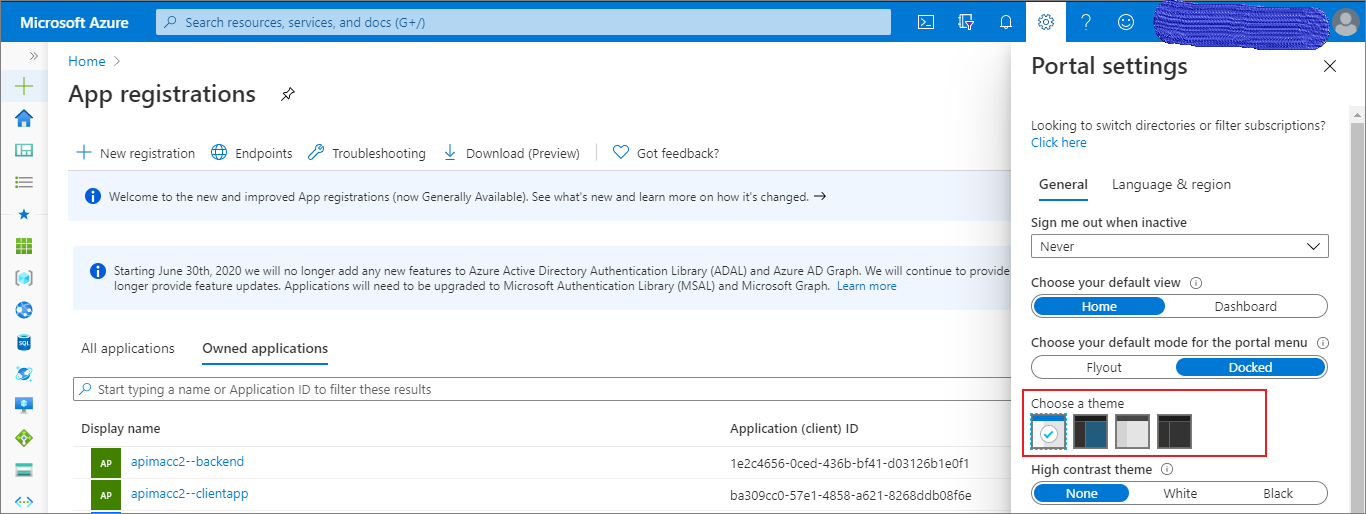This screenshot has height=514, width=1366.
Task: Switch to the All applications tab
Action: tap(128, 348)
